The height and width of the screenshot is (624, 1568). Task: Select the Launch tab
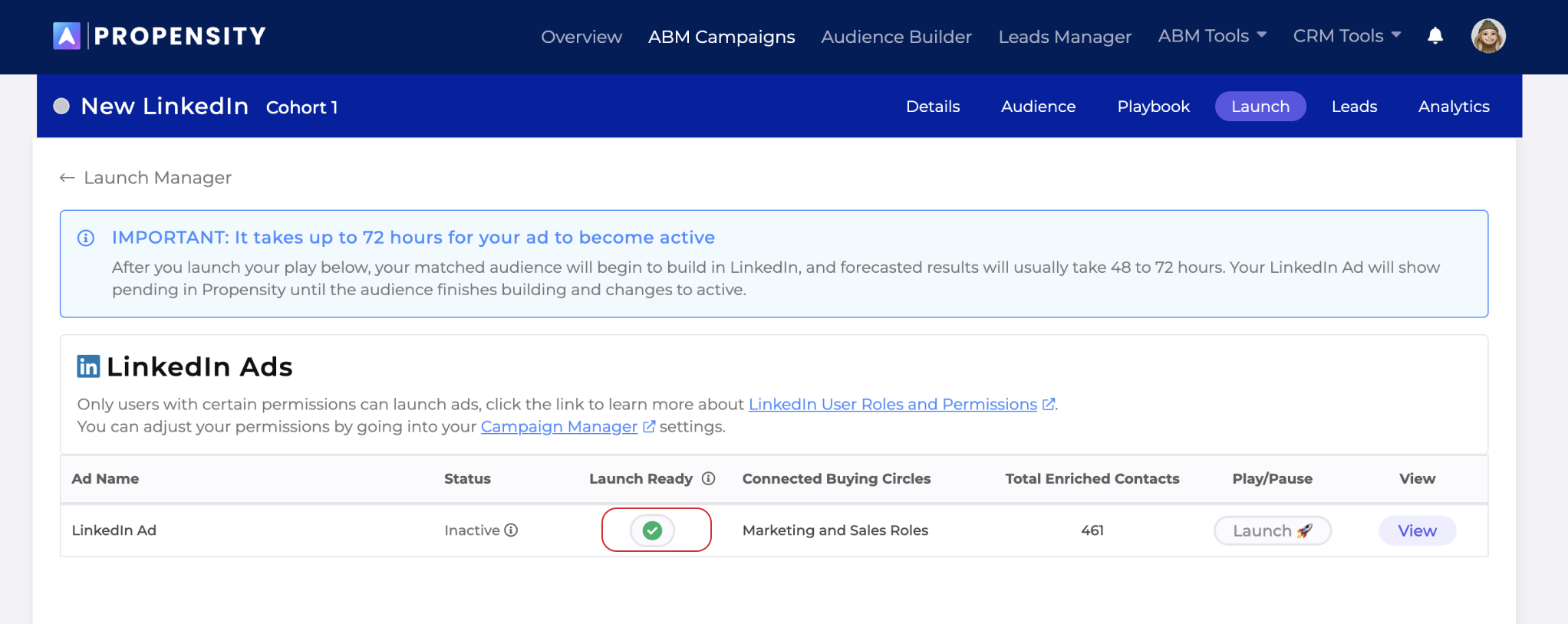coord(1260,107)
